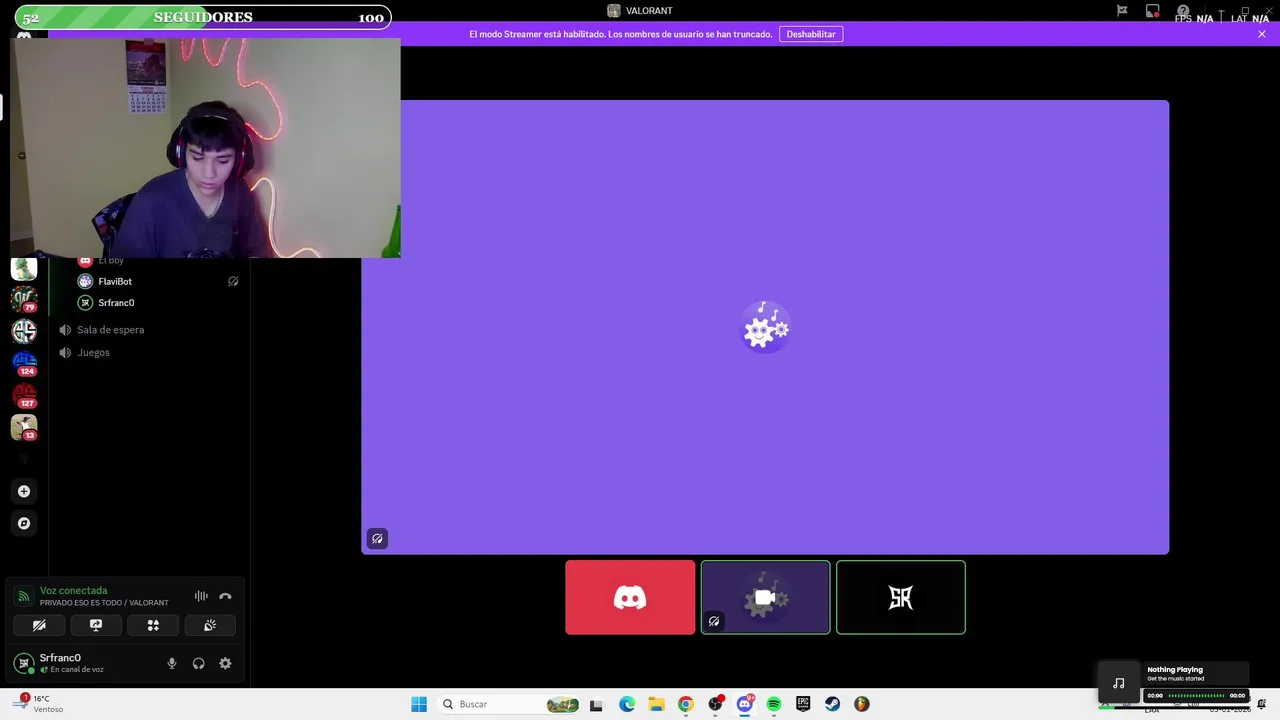Open activities launcher in voice panel

pos(153,625)
